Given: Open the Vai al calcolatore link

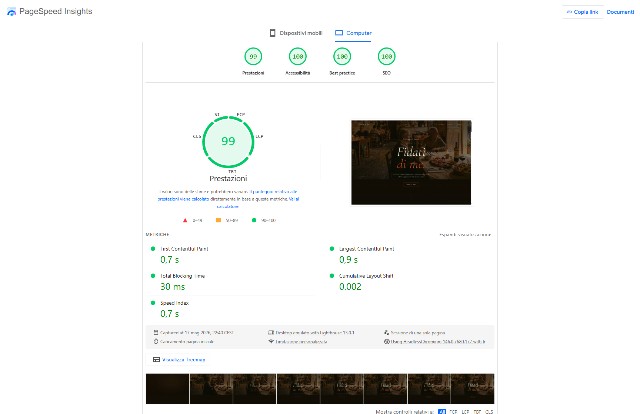Looking at the screenshot, I should 258,203.
